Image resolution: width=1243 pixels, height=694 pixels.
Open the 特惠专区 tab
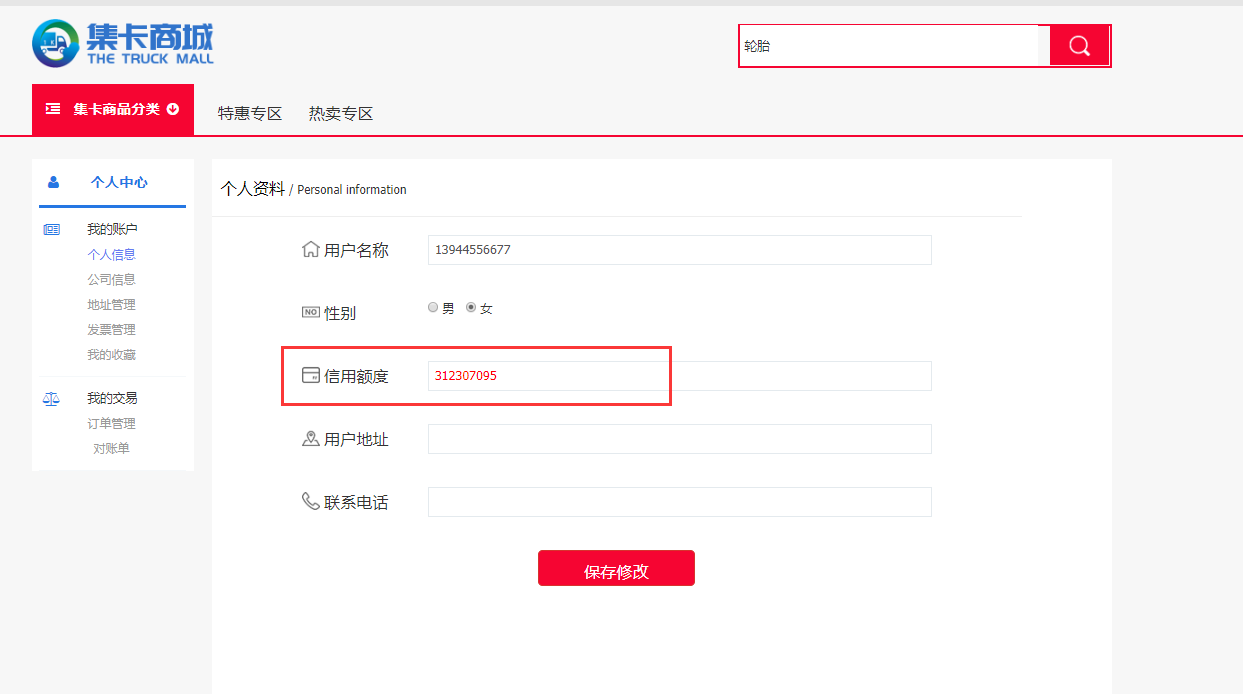click(x=250, y=114)
